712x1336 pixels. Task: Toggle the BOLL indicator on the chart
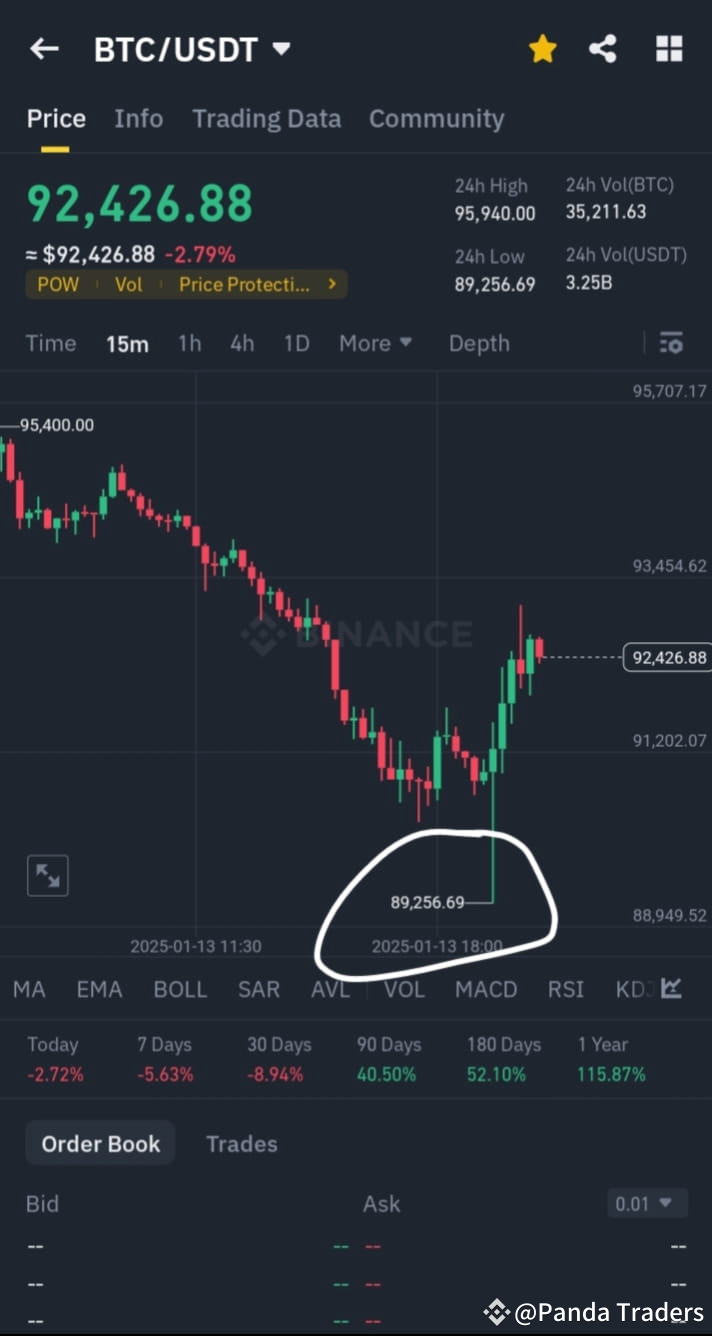[180, 988]
